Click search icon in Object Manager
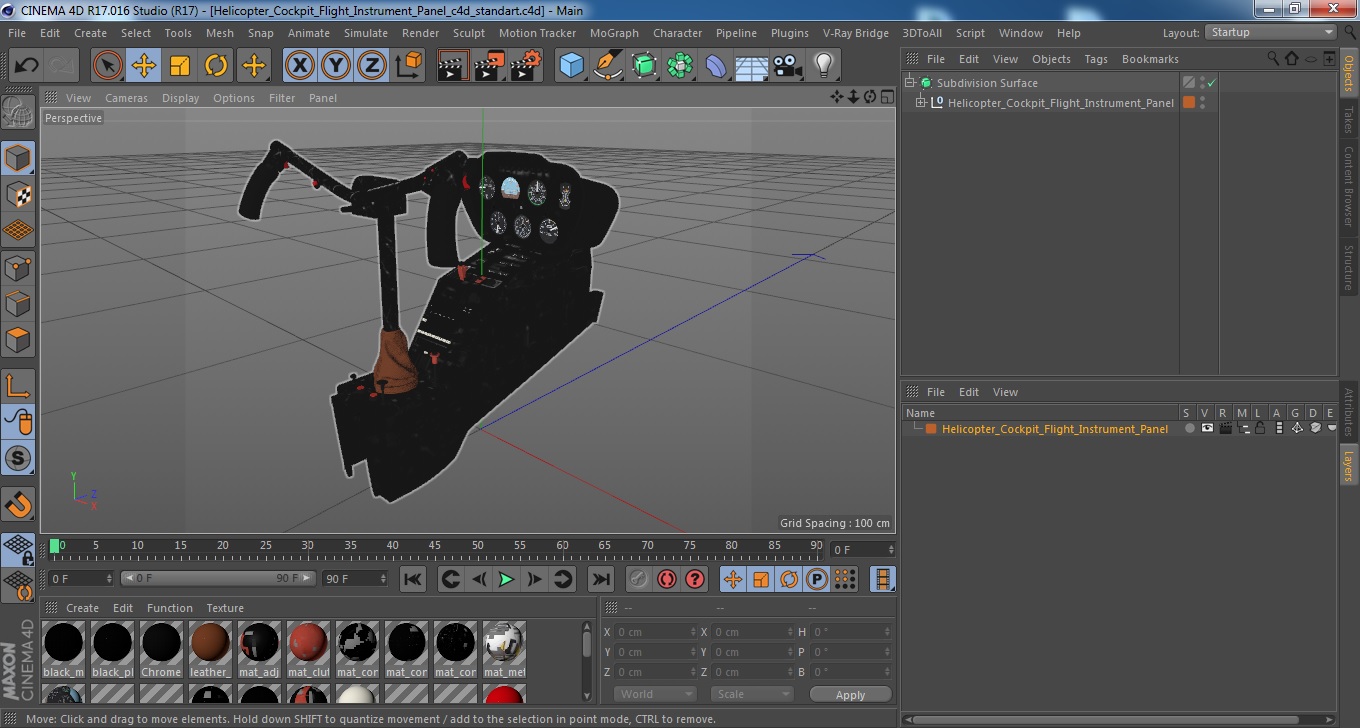 click(1274, 59)
